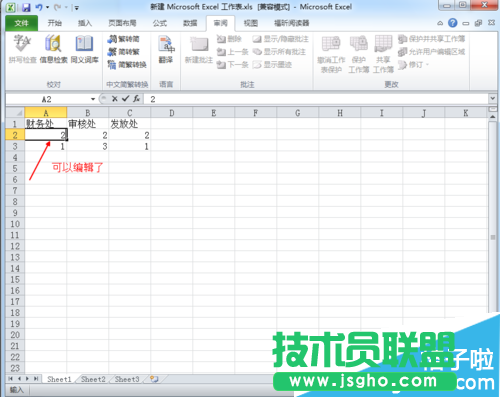This screenshot has height=397, width=500.
Task: Select row 5 header
Action: [15, 168]
